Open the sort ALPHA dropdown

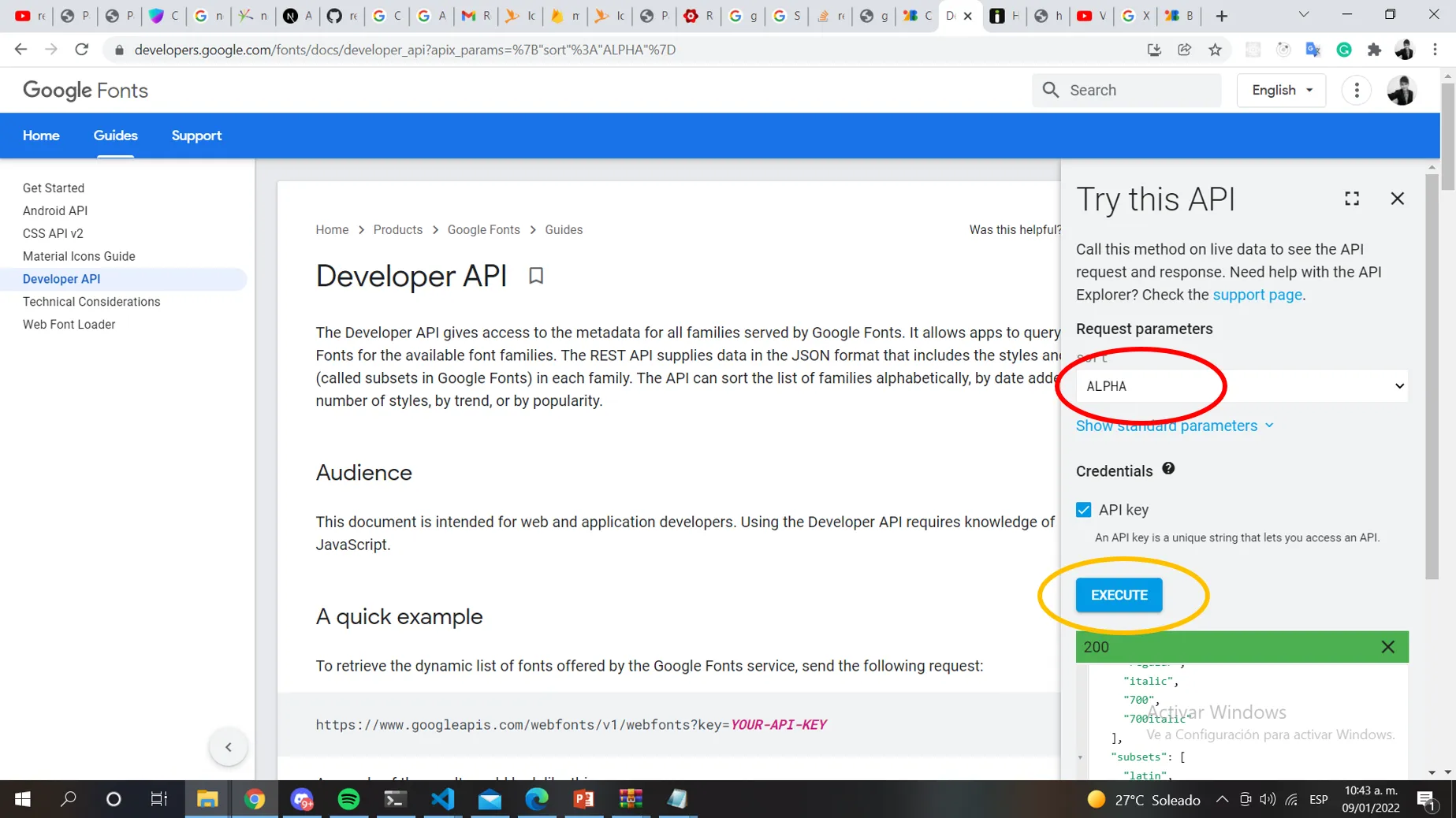(1242, 386)
